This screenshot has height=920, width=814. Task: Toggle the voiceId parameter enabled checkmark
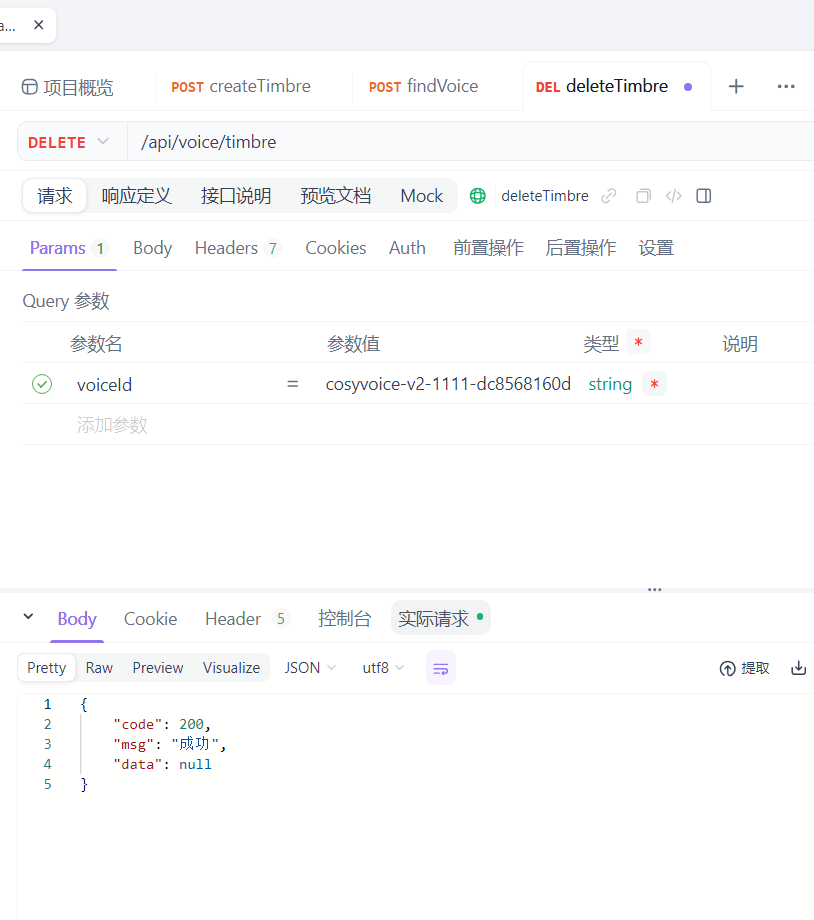click(x=42, y=384)
